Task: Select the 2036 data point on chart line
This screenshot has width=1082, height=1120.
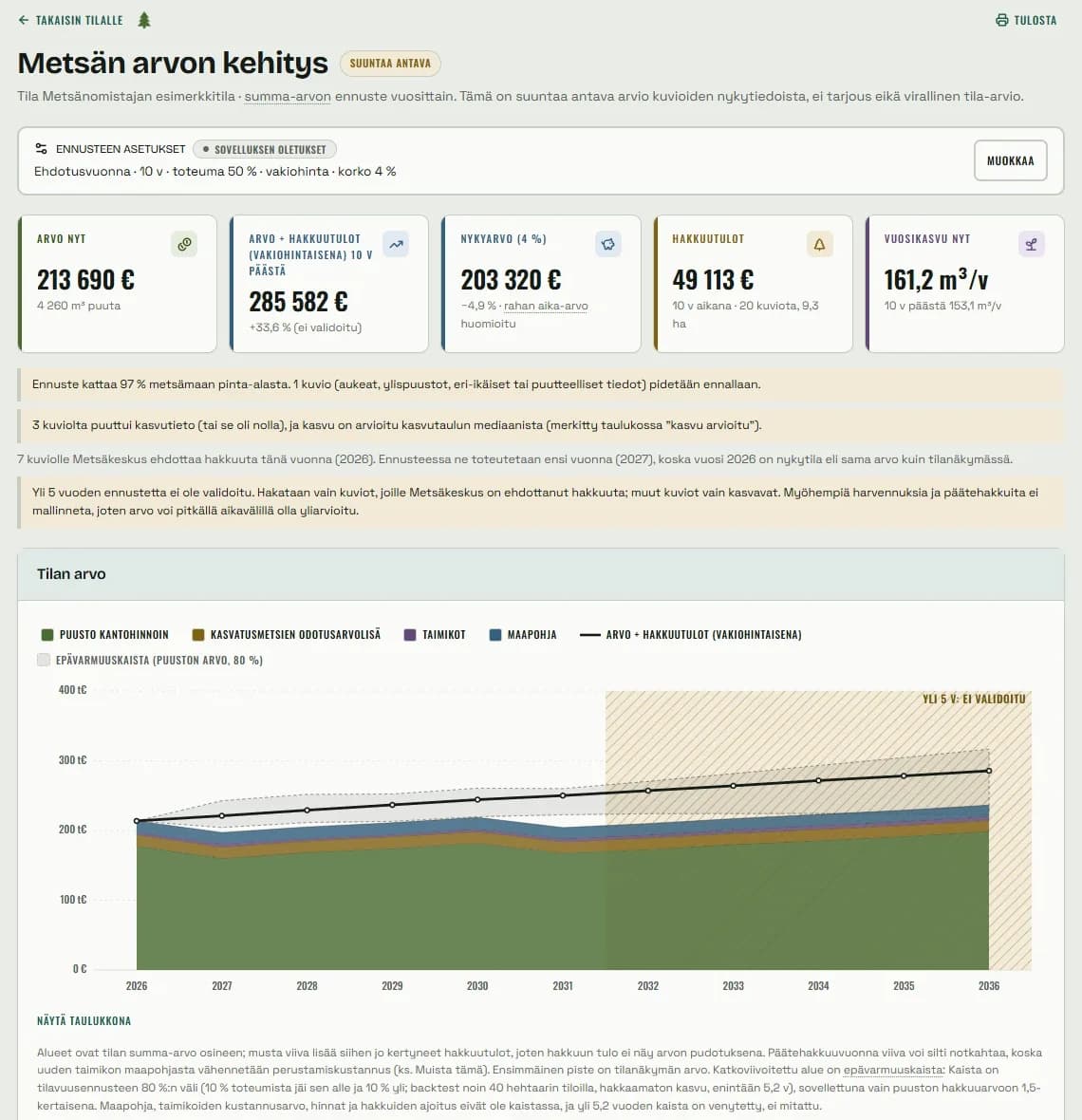Action: pos(989,771)
